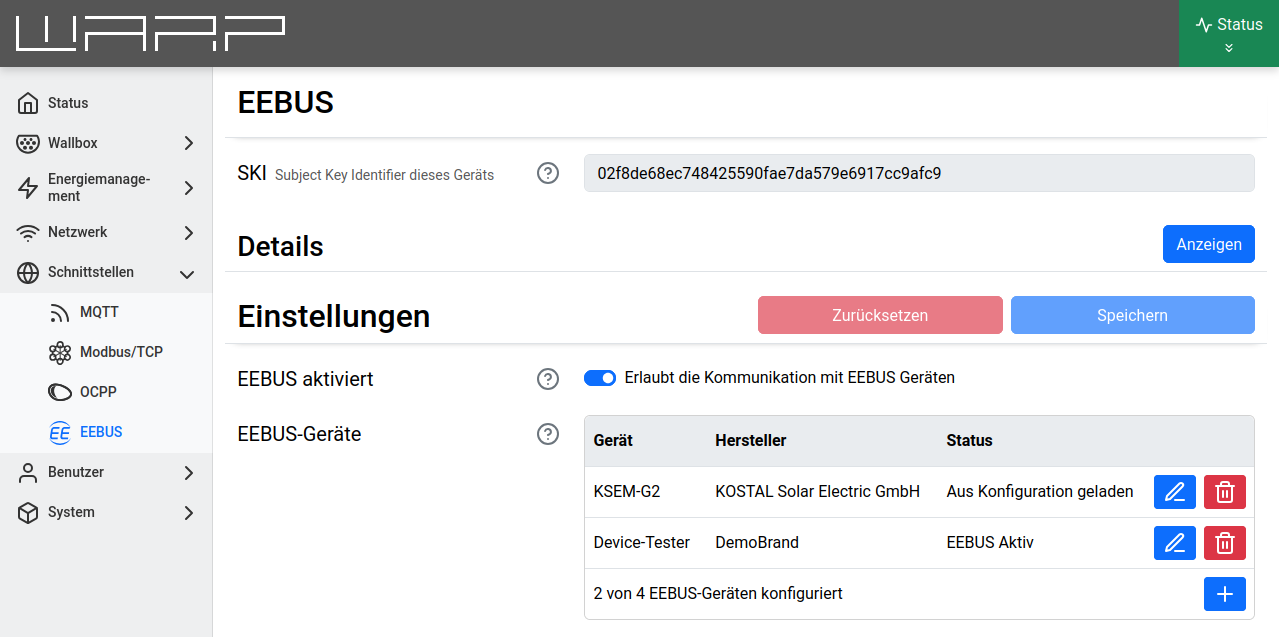Screen dimensions: 1279x637
Task: Show help for EEBUS aktiviert setting
Action: coord(548,379)
